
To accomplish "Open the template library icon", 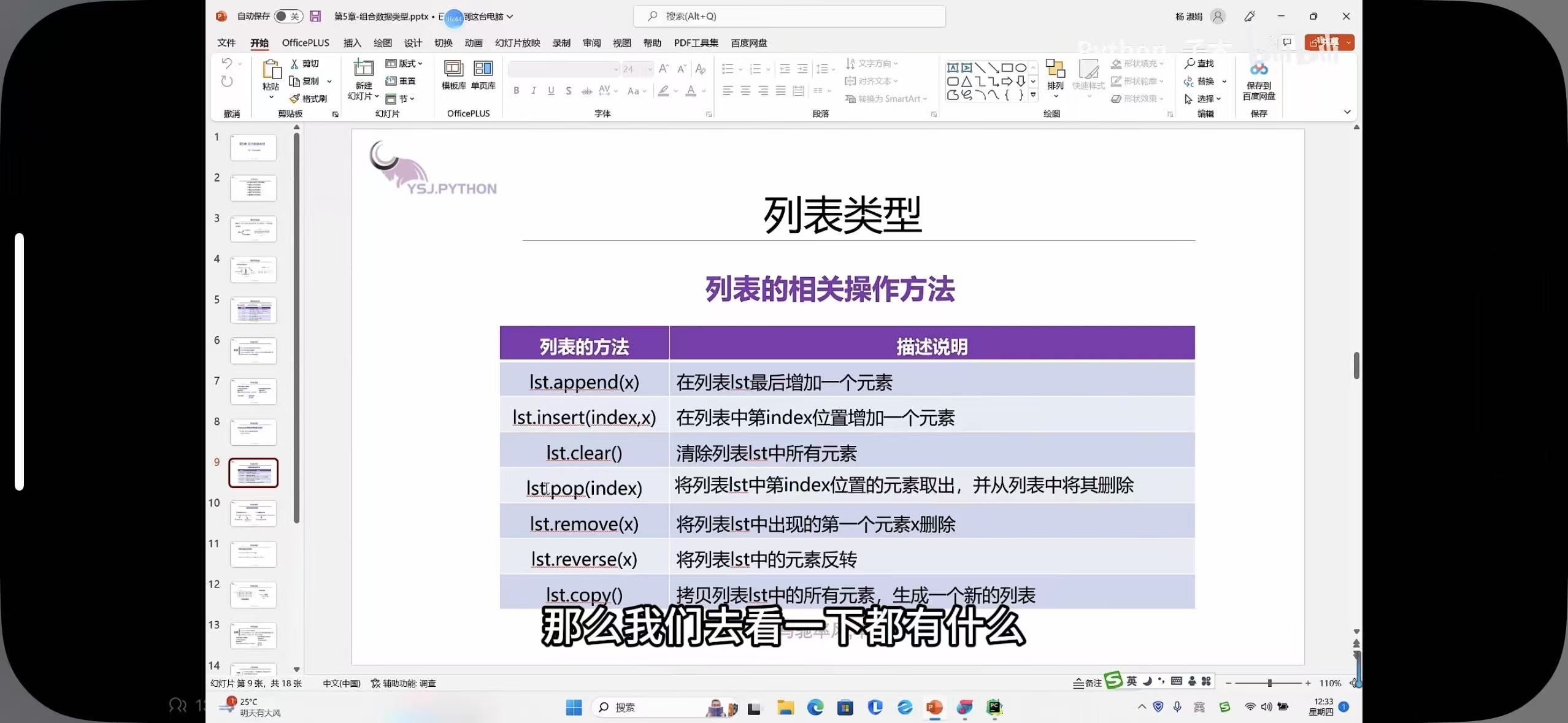I will point(453,68).
